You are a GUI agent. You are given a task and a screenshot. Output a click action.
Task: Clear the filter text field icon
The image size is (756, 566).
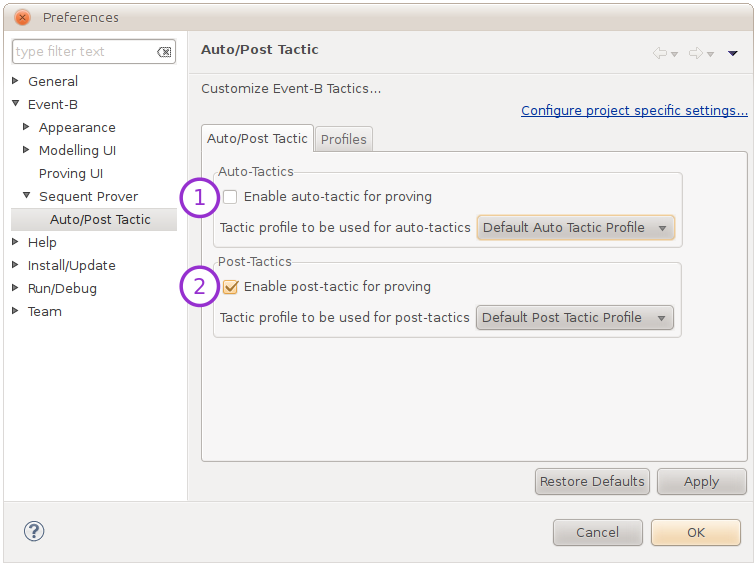(164, 52)
